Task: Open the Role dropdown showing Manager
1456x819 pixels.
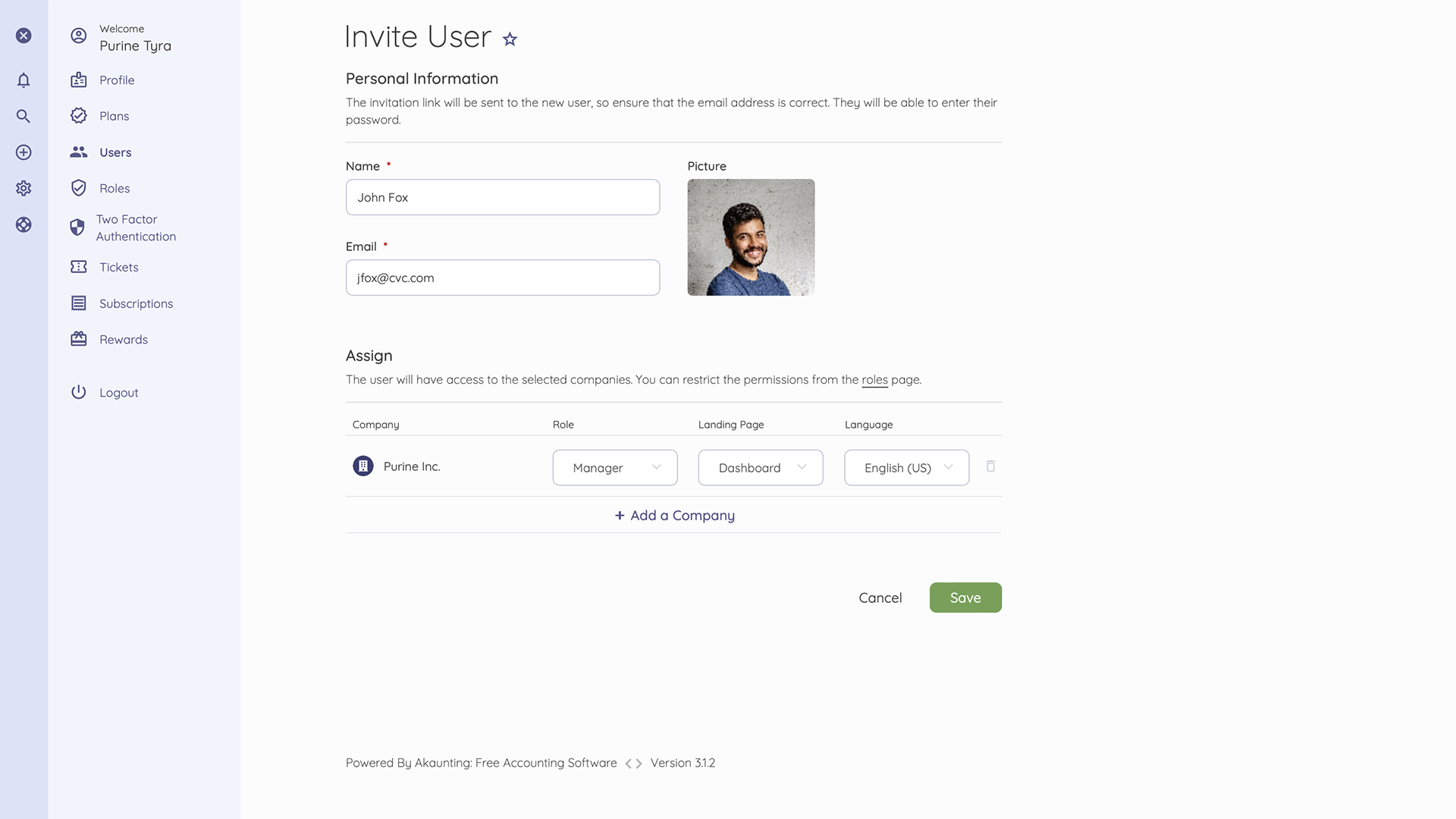Action: point(614,467)
